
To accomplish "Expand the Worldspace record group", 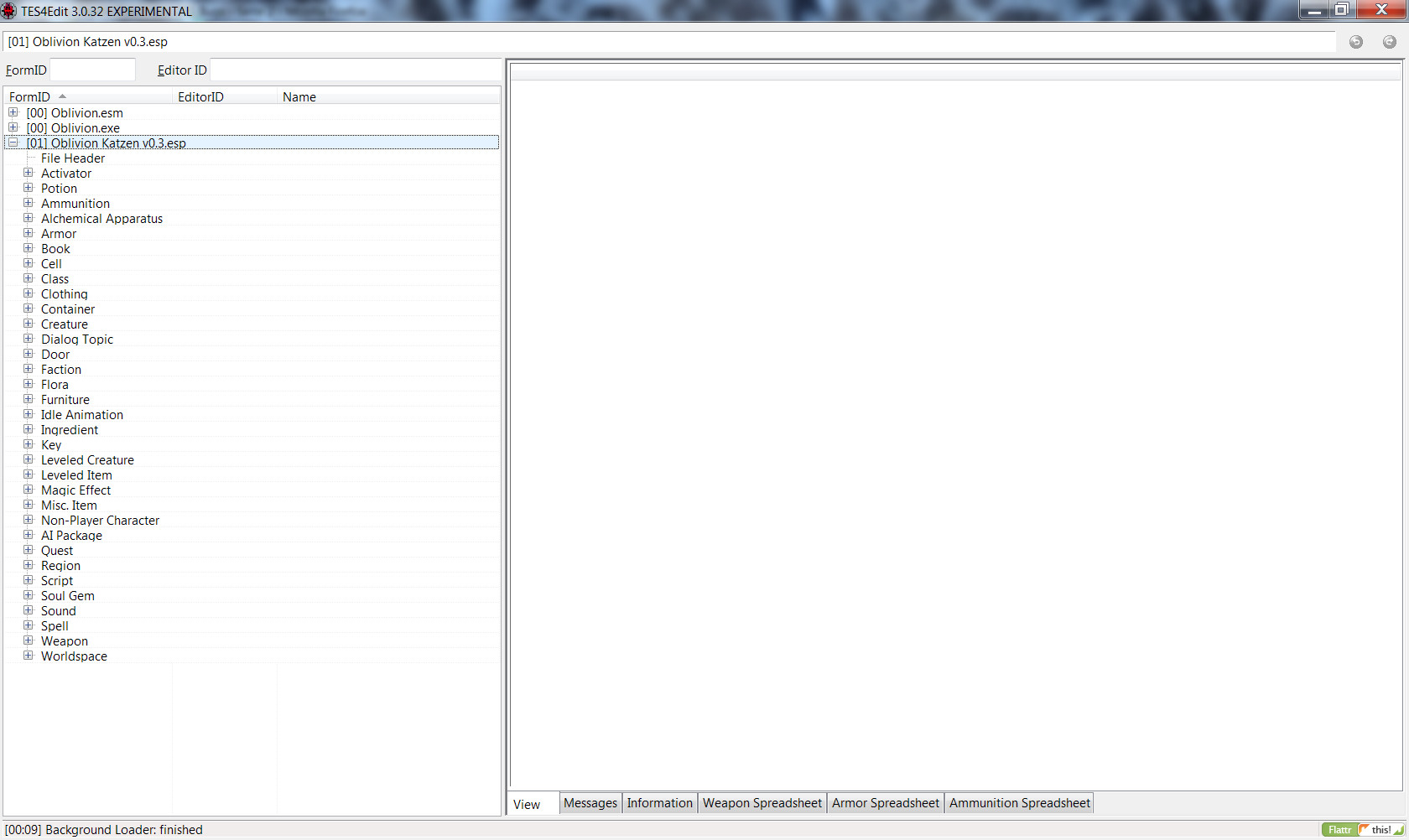I will point(29,656).
